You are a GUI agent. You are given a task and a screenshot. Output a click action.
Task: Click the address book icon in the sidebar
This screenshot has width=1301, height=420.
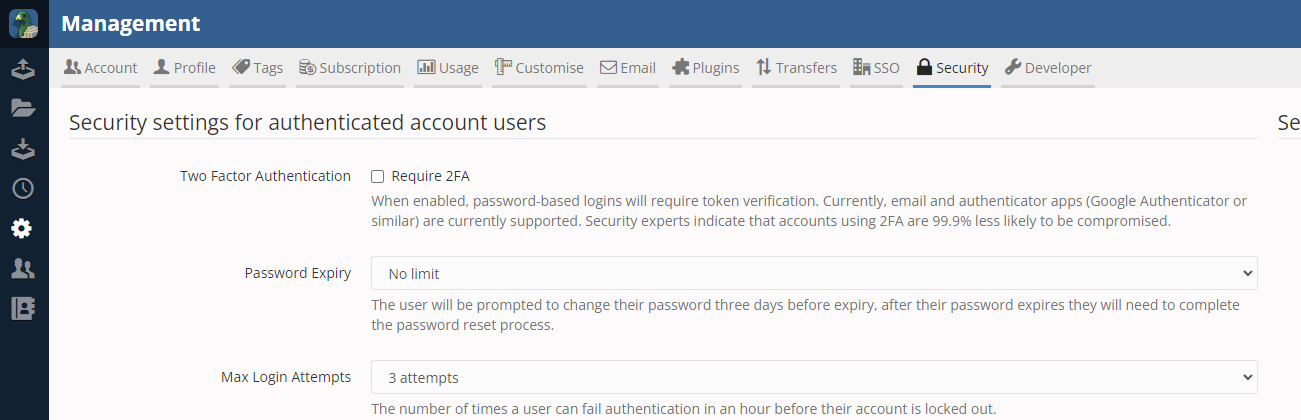tap(23, 308)
